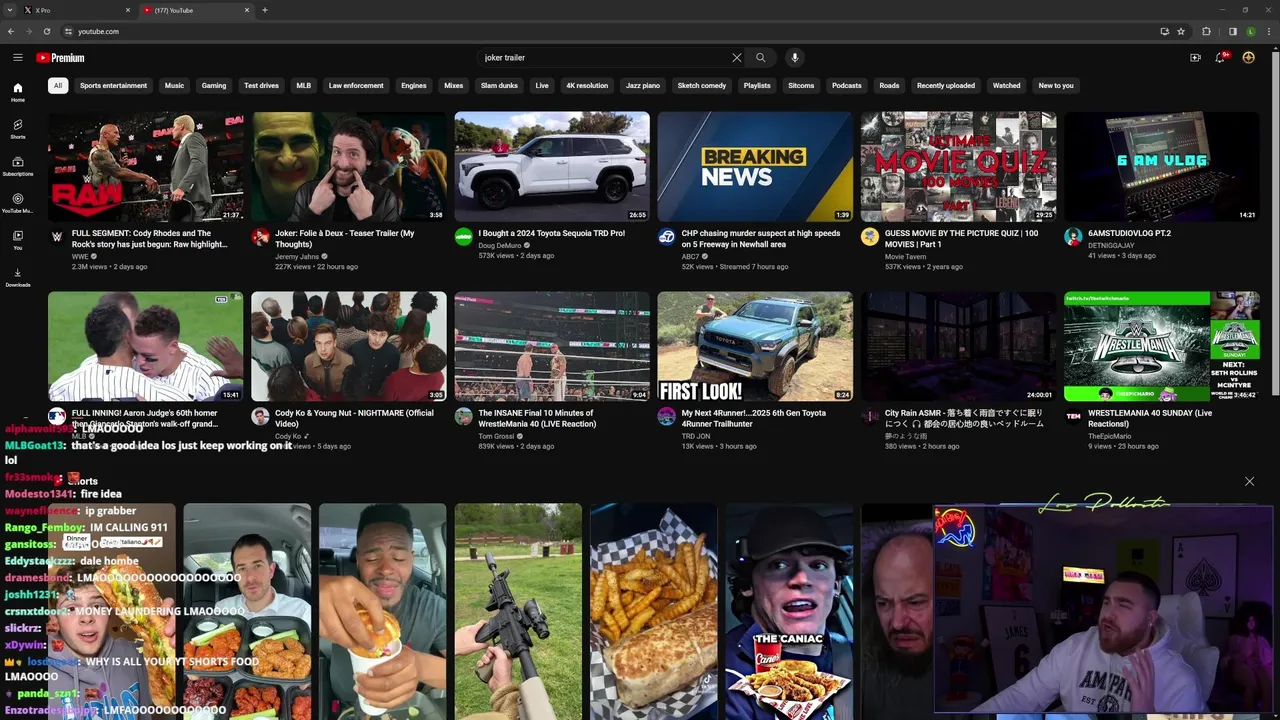Open the Doug DeMuro channel name
The height and width of the screenshot is (720, 1280).
tap(501, 245)
